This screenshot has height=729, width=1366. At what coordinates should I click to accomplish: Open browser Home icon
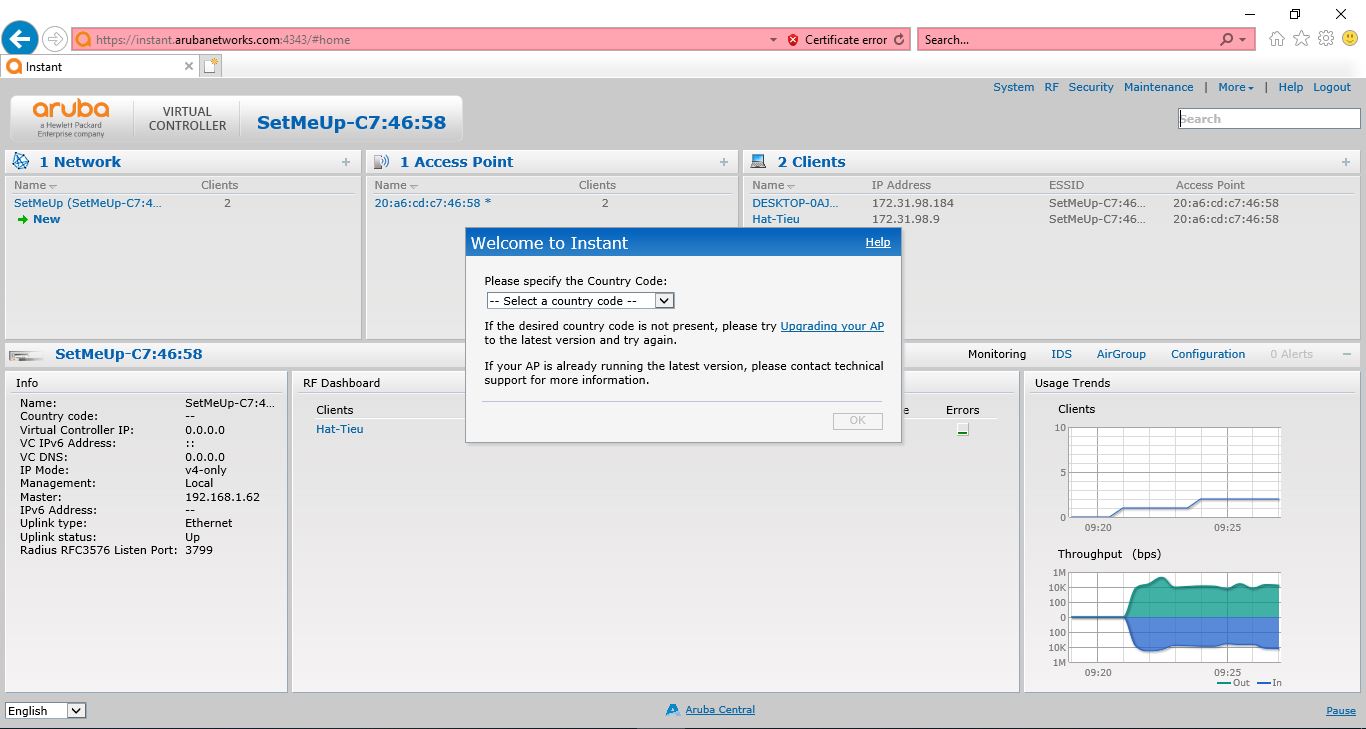1277,39
